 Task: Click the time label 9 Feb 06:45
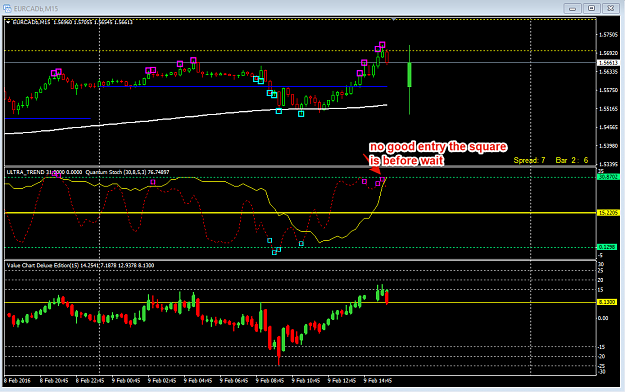coord(234,381)
